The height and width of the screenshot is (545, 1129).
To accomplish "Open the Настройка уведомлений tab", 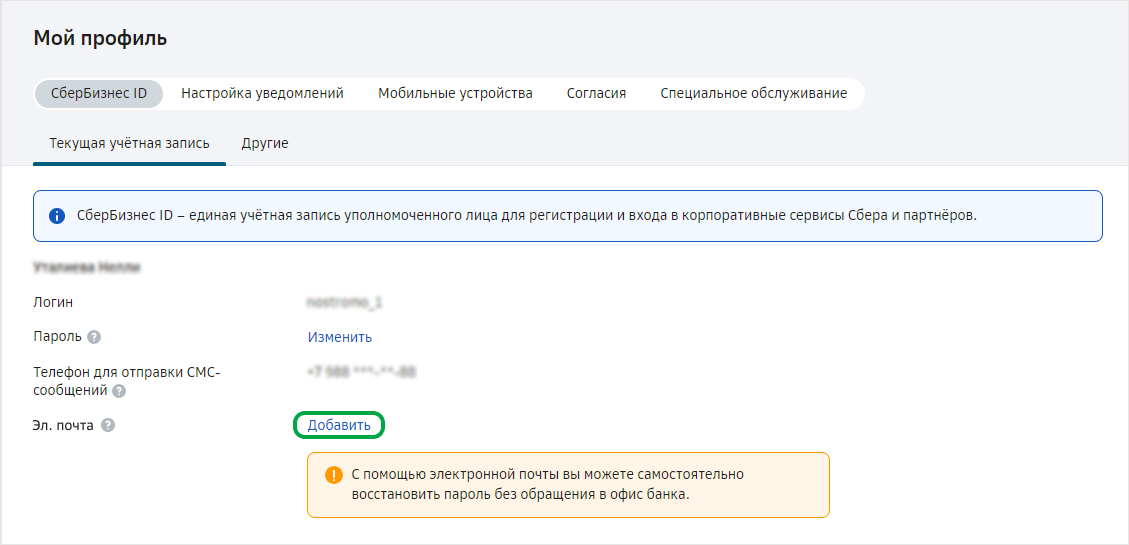I will (262, 93).
